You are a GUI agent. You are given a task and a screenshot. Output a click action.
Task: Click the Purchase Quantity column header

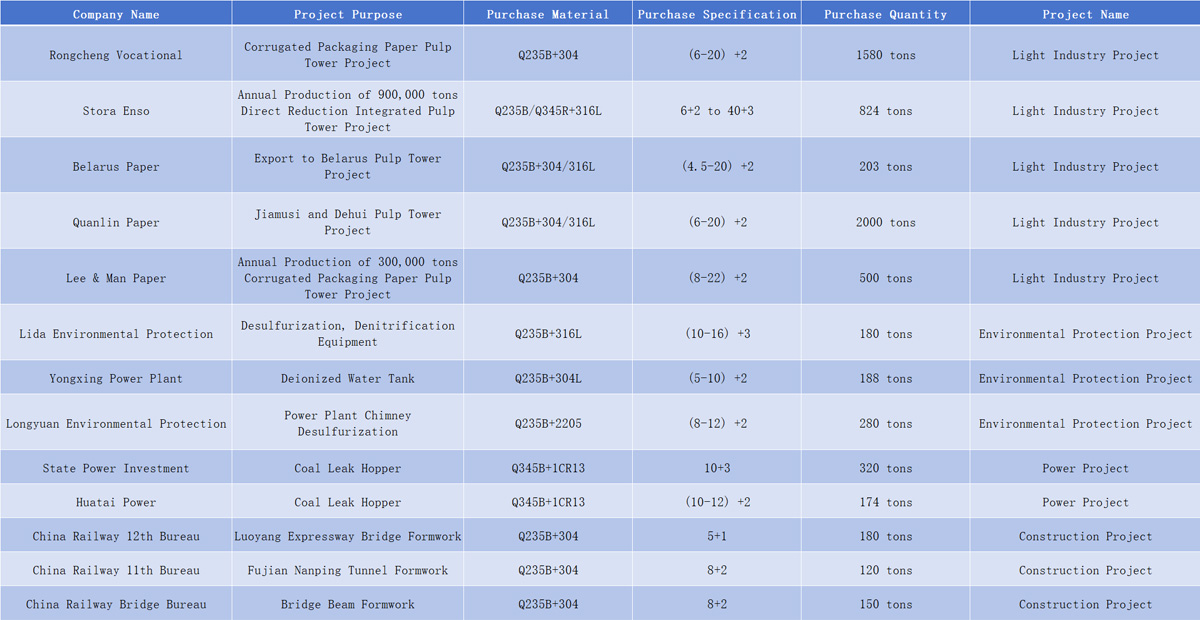point(886,14)
